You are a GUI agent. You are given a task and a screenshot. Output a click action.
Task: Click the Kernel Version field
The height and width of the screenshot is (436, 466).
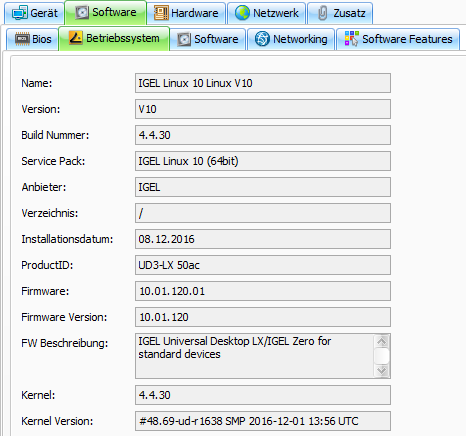pos(263,421)
